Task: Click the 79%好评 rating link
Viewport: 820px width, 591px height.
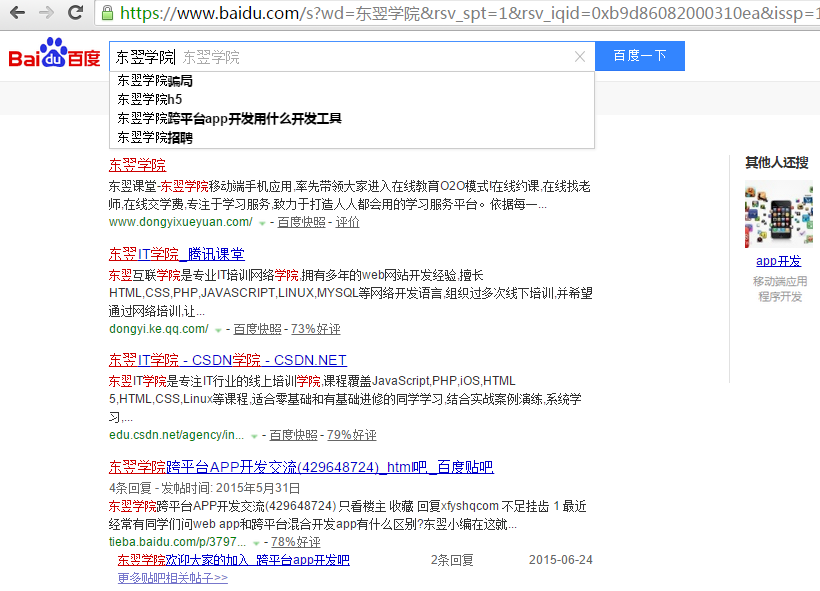Action: (x=351, y=435)
